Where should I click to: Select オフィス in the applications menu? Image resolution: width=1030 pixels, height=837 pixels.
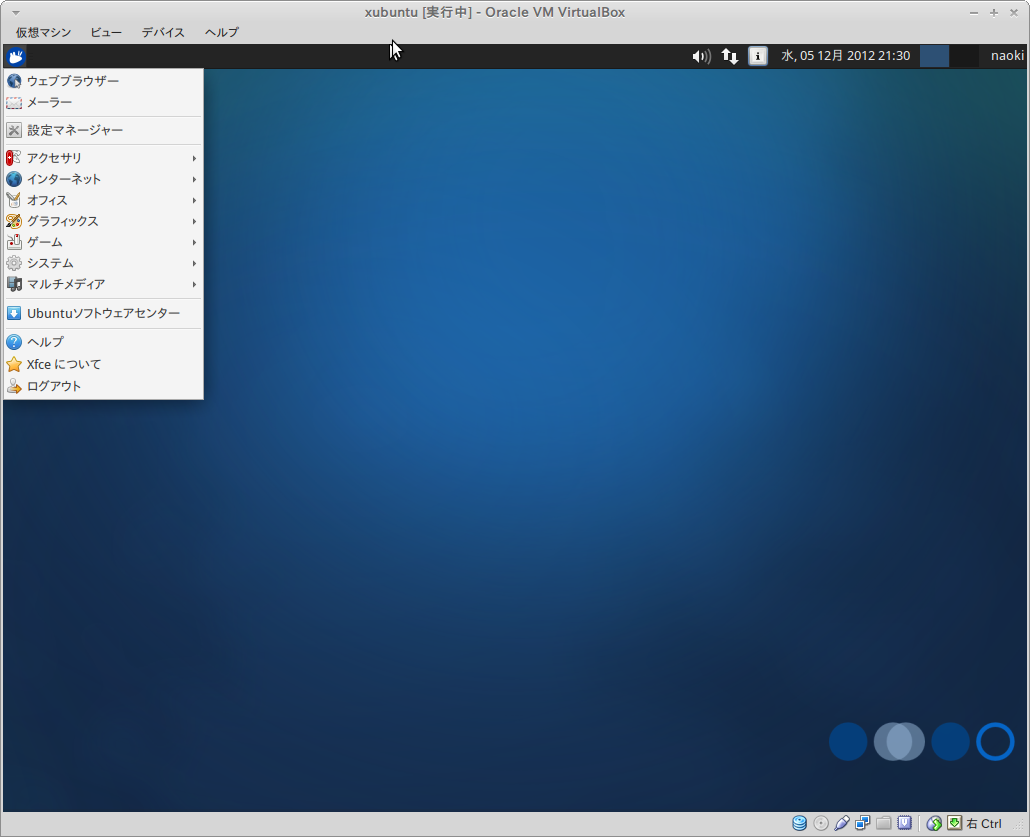[x=103, y=200]
